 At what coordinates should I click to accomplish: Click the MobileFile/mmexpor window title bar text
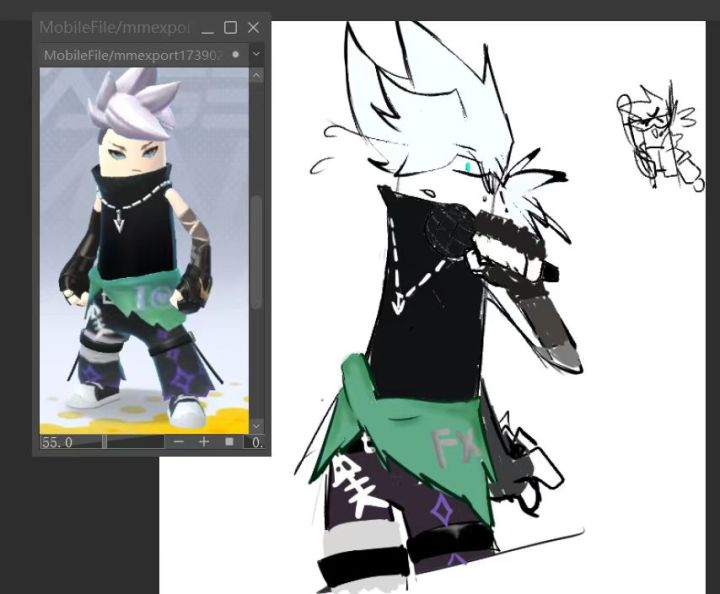(x=114, y=27)
